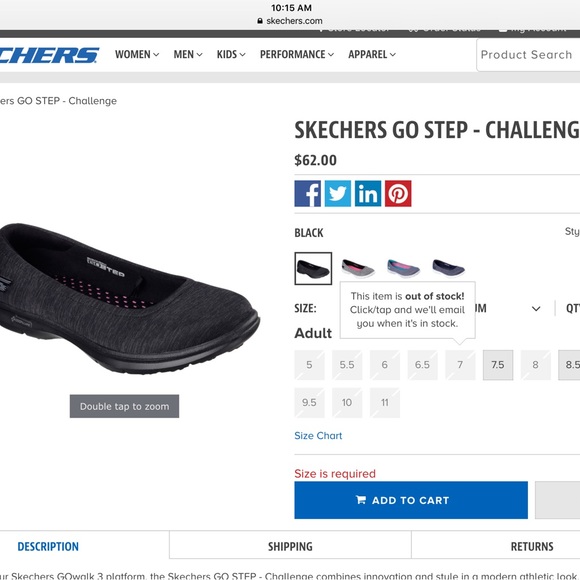This screenshot has width=580, height=580.
Task: Choose the gray shoe color thumbnail
Action: click(358, 269)
